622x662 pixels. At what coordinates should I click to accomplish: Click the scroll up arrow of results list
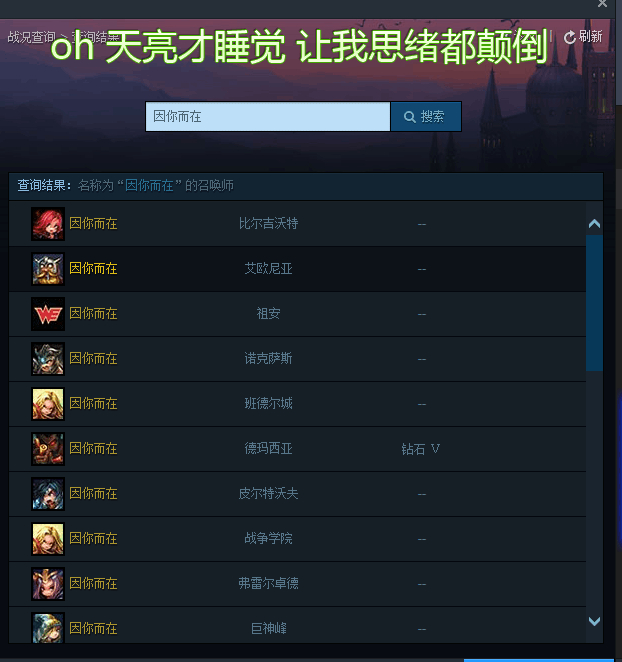594,223
